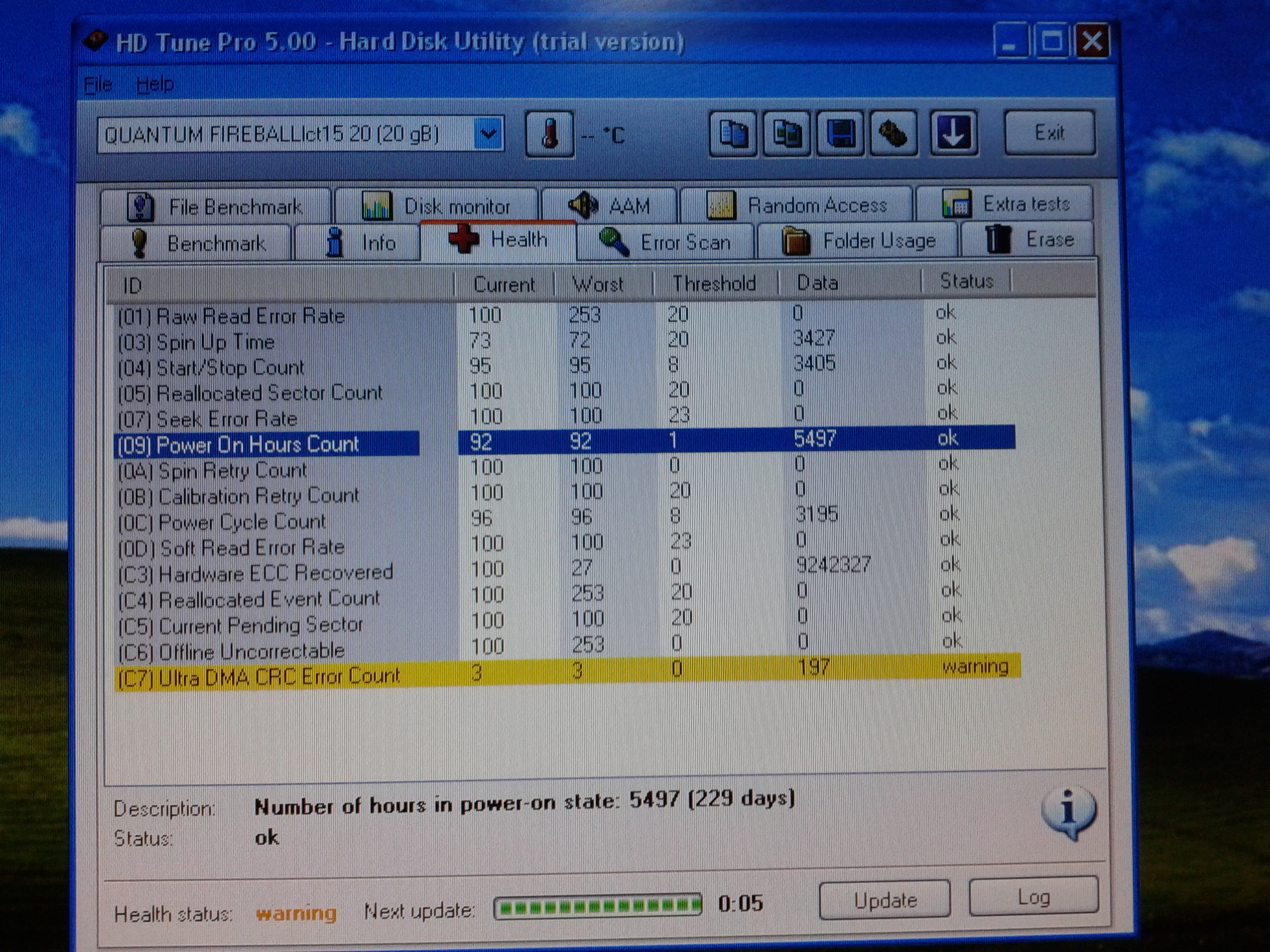Viewport: 1270px width, 952px height.
Task: Switch to the Erase tab
Action: (x=1028, y=239)
